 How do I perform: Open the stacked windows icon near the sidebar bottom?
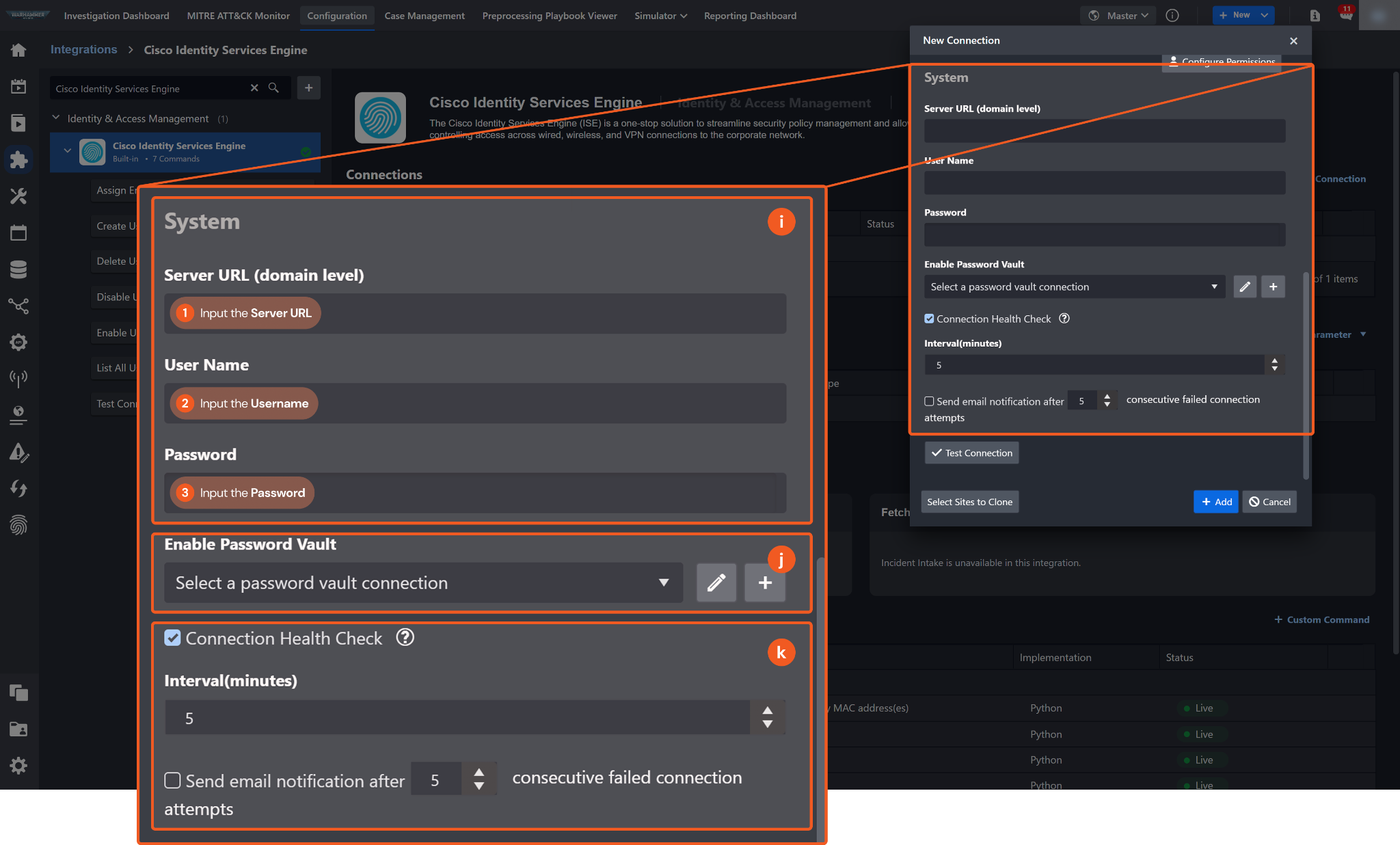click(18, 693)
